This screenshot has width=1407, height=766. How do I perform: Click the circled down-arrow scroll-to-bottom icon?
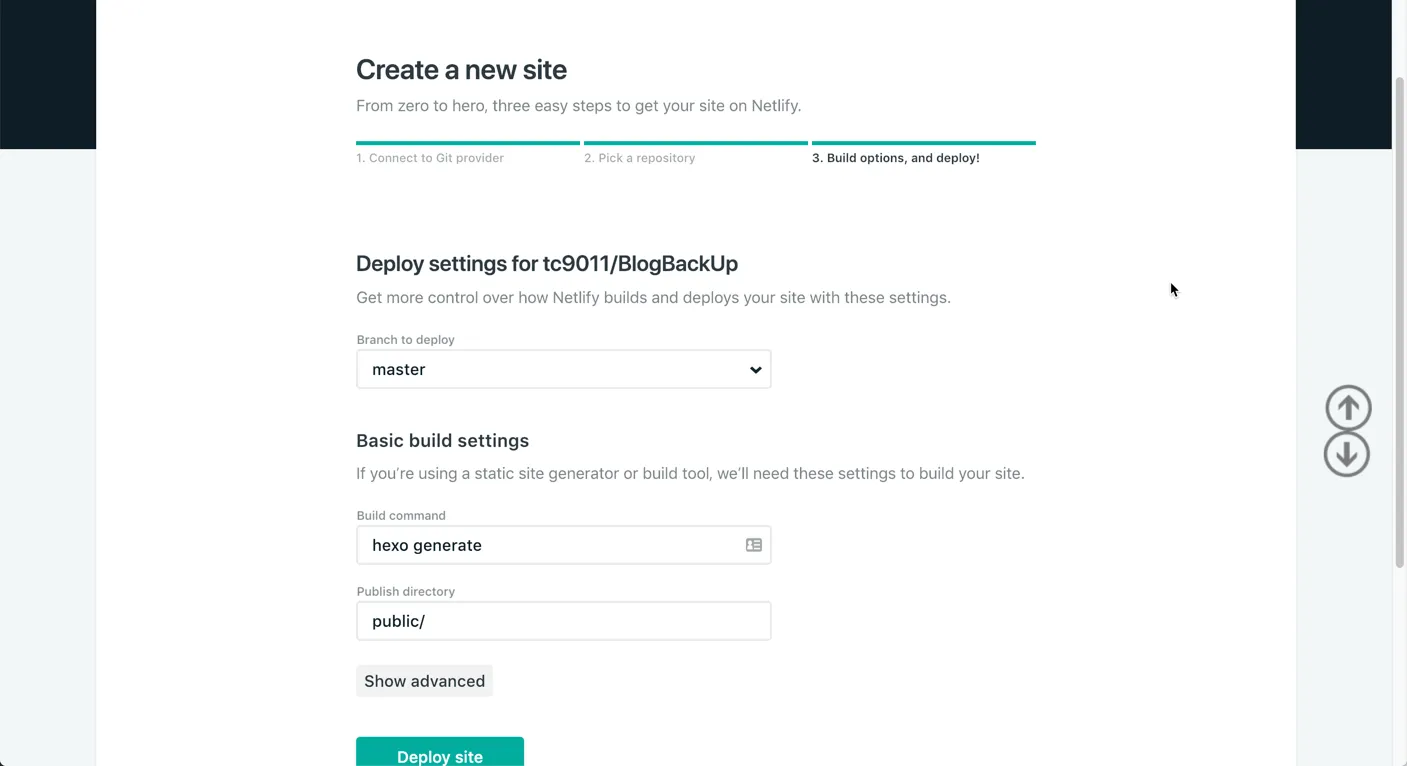point(1346,454)
